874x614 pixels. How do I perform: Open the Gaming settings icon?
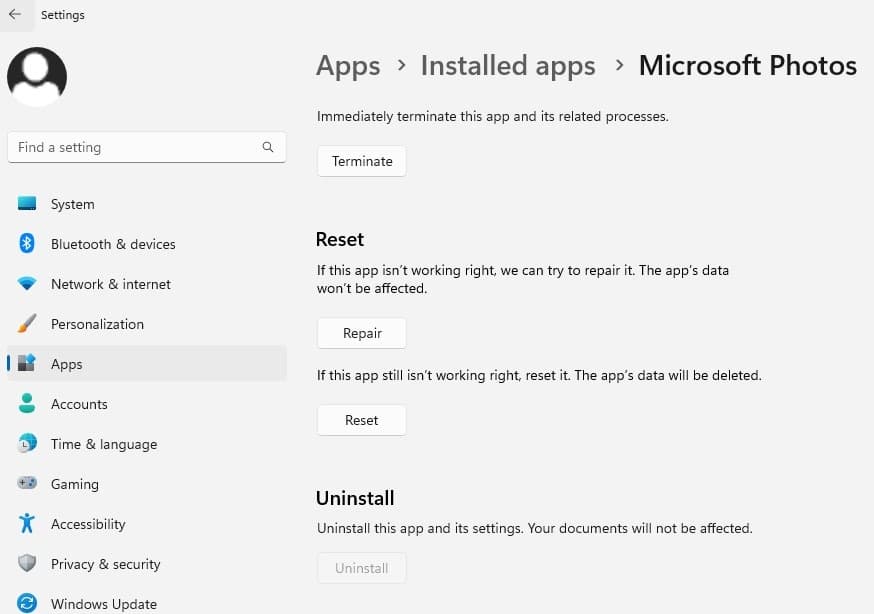tap(26, 483)
